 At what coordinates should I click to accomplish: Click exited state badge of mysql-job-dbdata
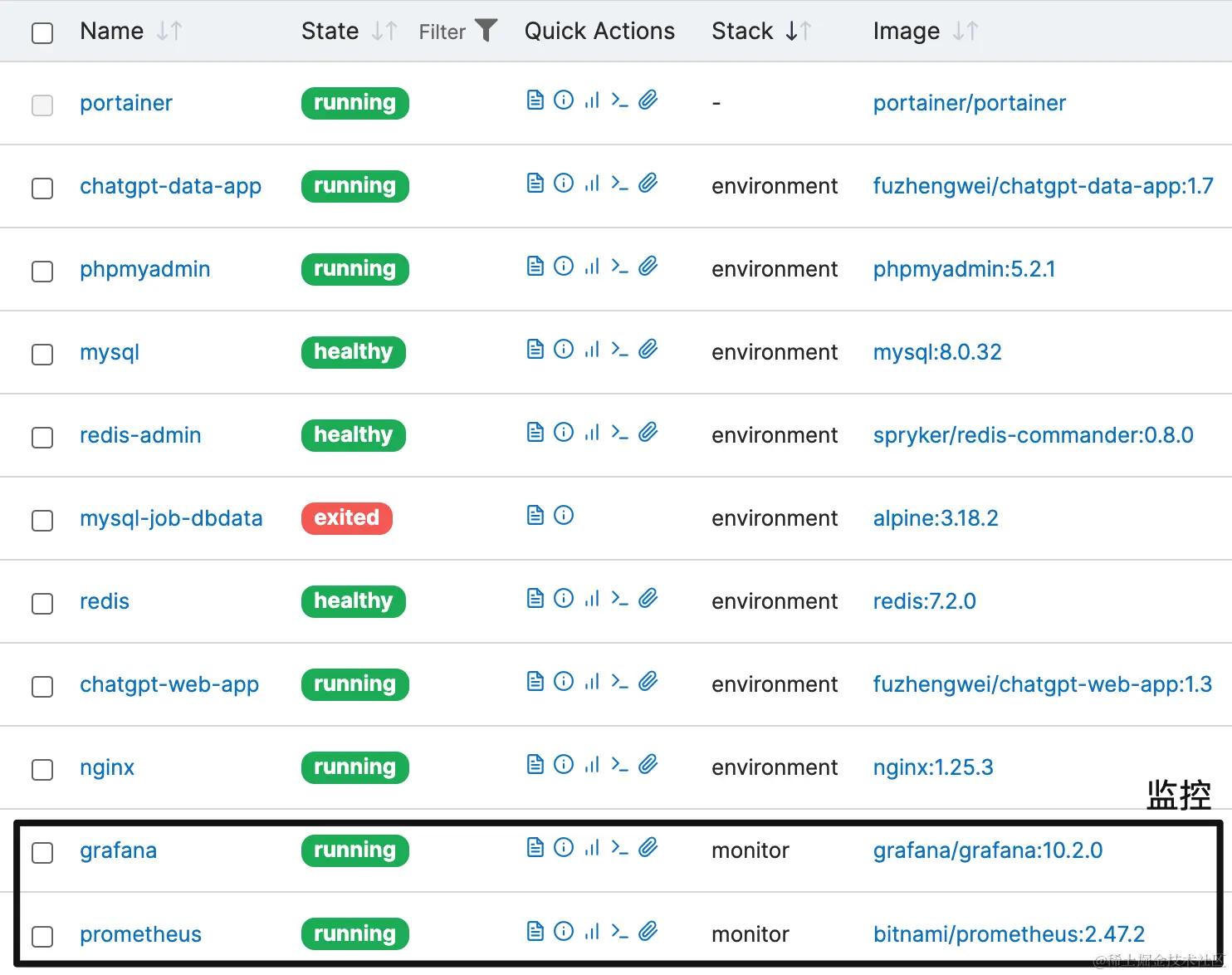tap(347, 518)
